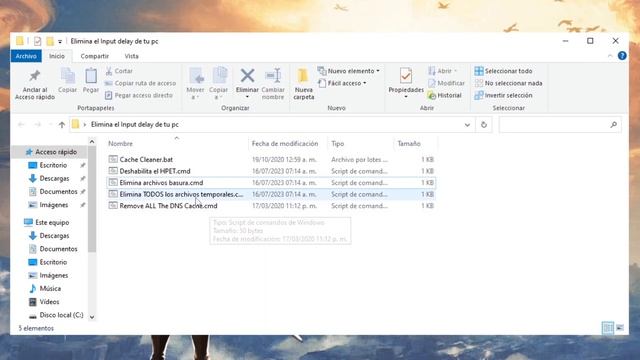Viewport: 640px width, 360px height.
Task: Select the Cortar scissors command
Action: [x=119, y=71]
